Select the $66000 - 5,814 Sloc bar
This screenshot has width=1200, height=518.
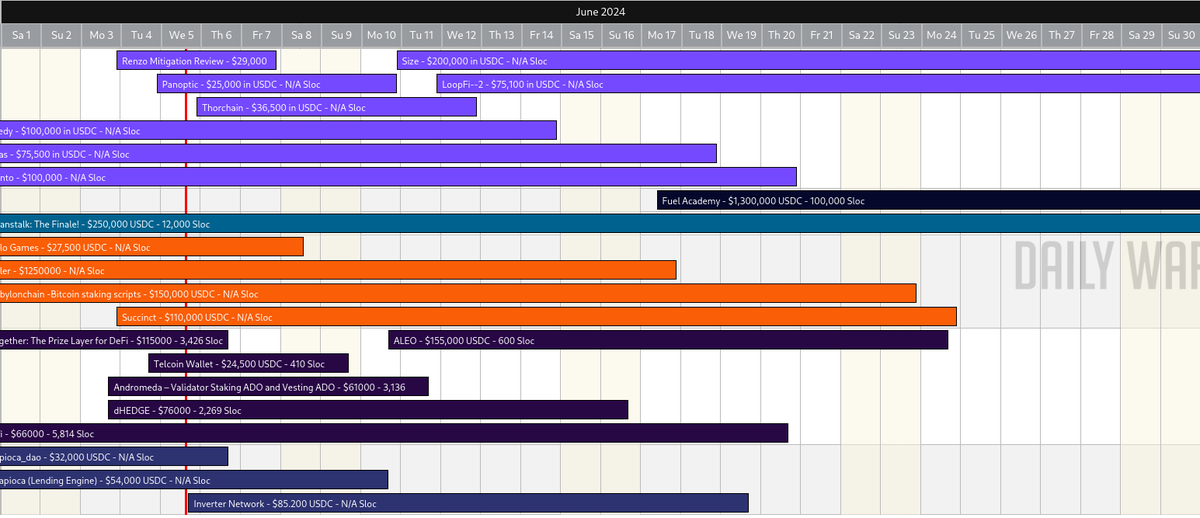tap(394, 433)
